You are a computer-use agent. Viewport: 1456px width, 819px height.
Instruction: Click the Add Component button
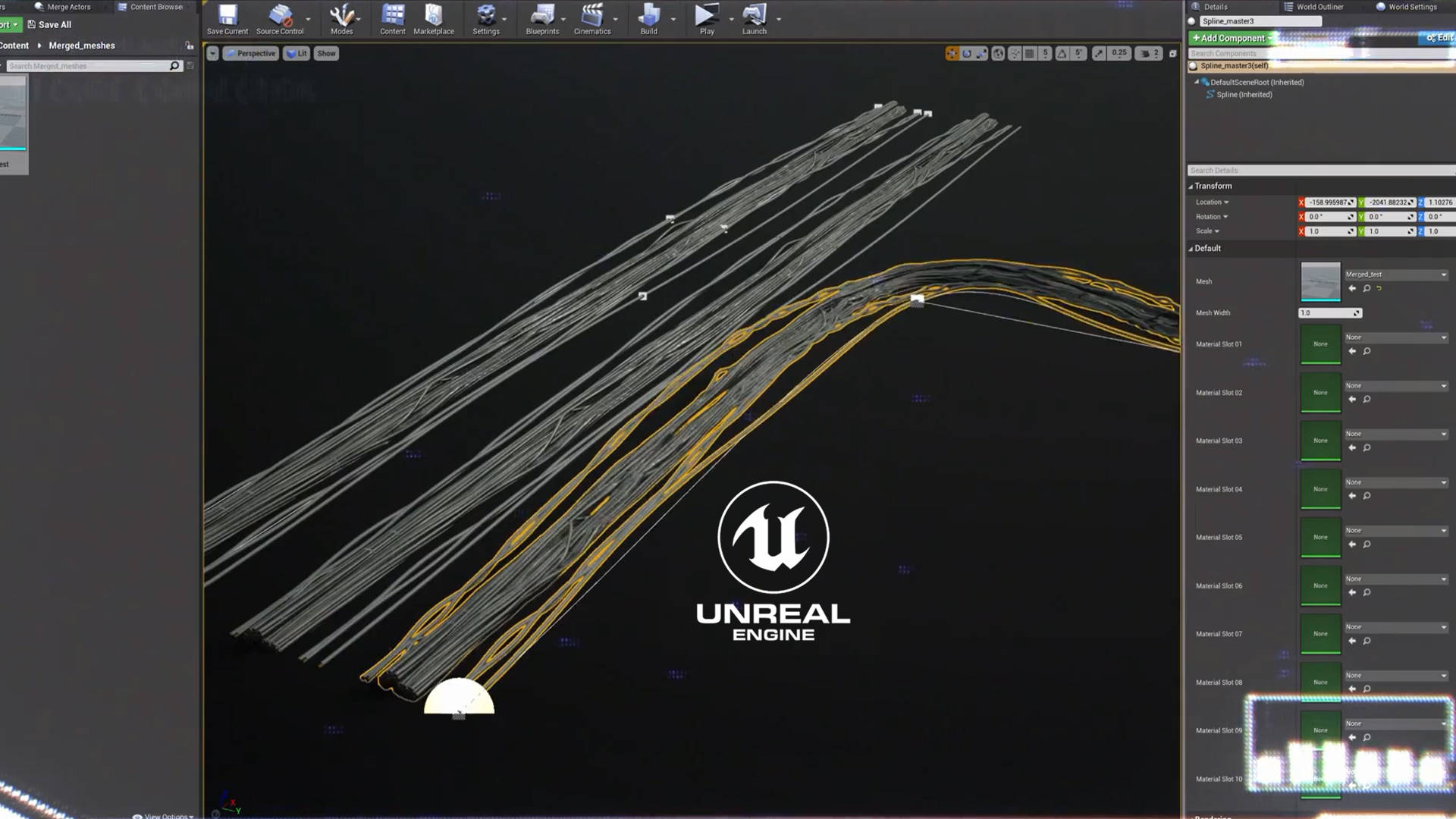1230,38
